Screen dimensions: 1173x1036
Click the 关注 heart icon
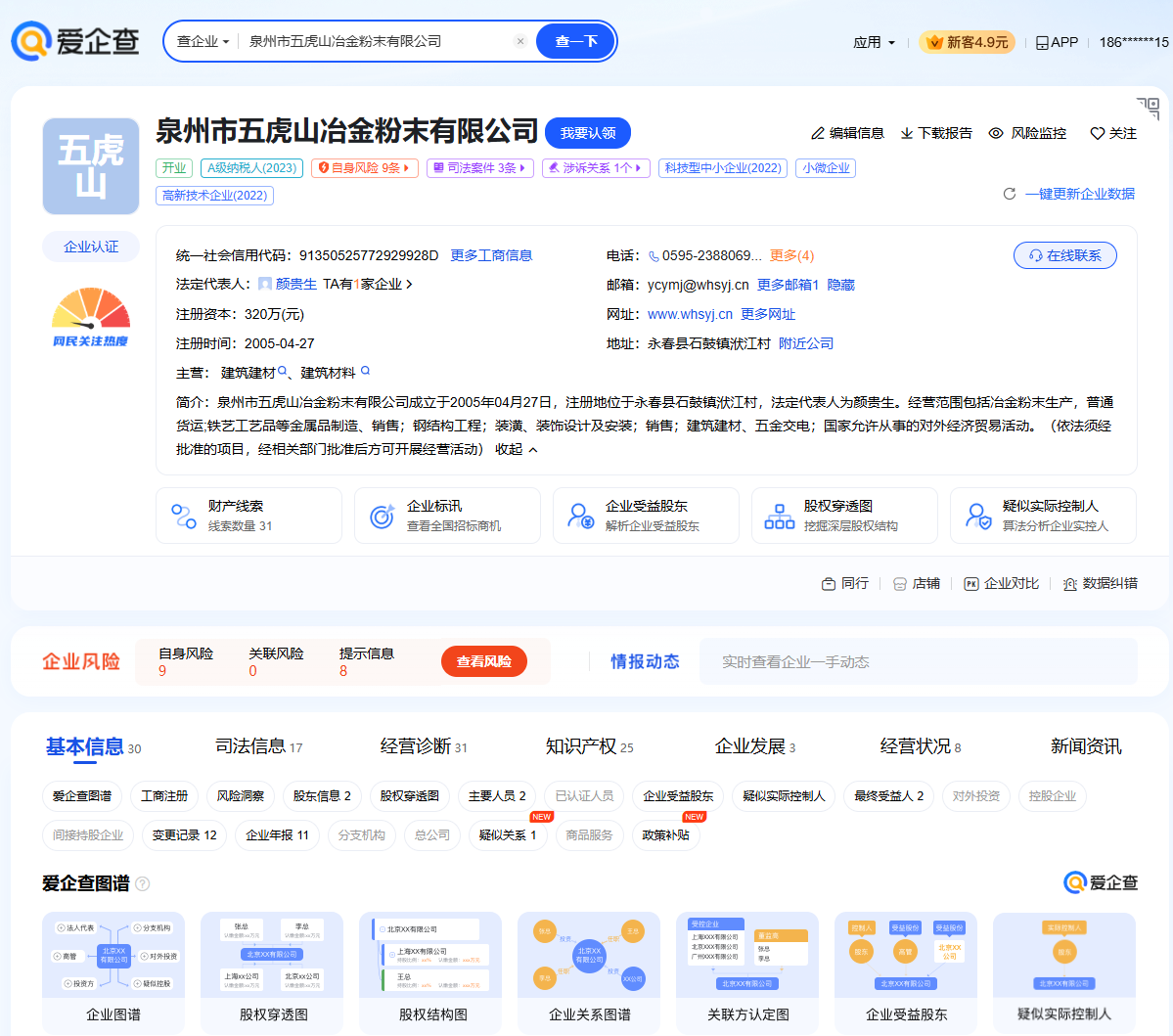[1098, 133]
